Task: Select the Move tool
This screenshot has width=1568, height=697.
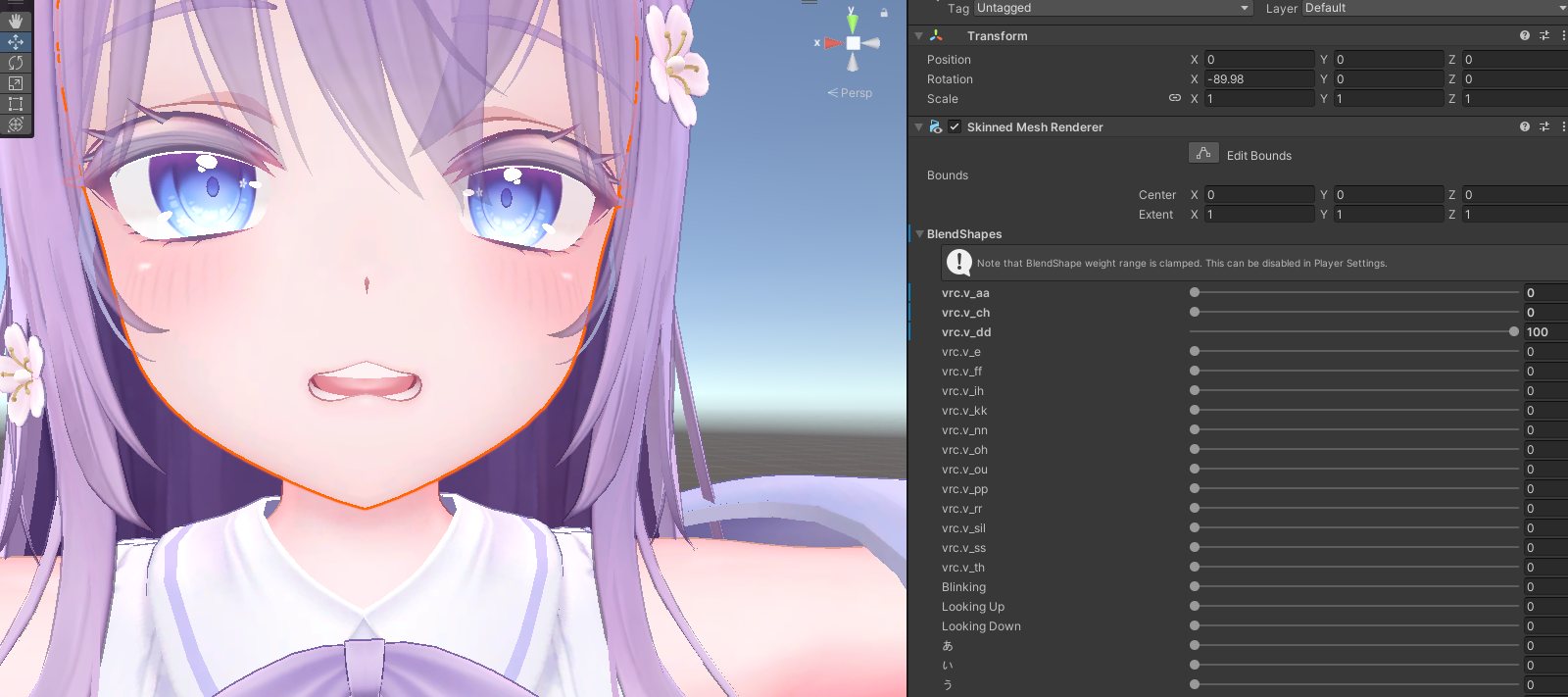Action: point(16,42)
